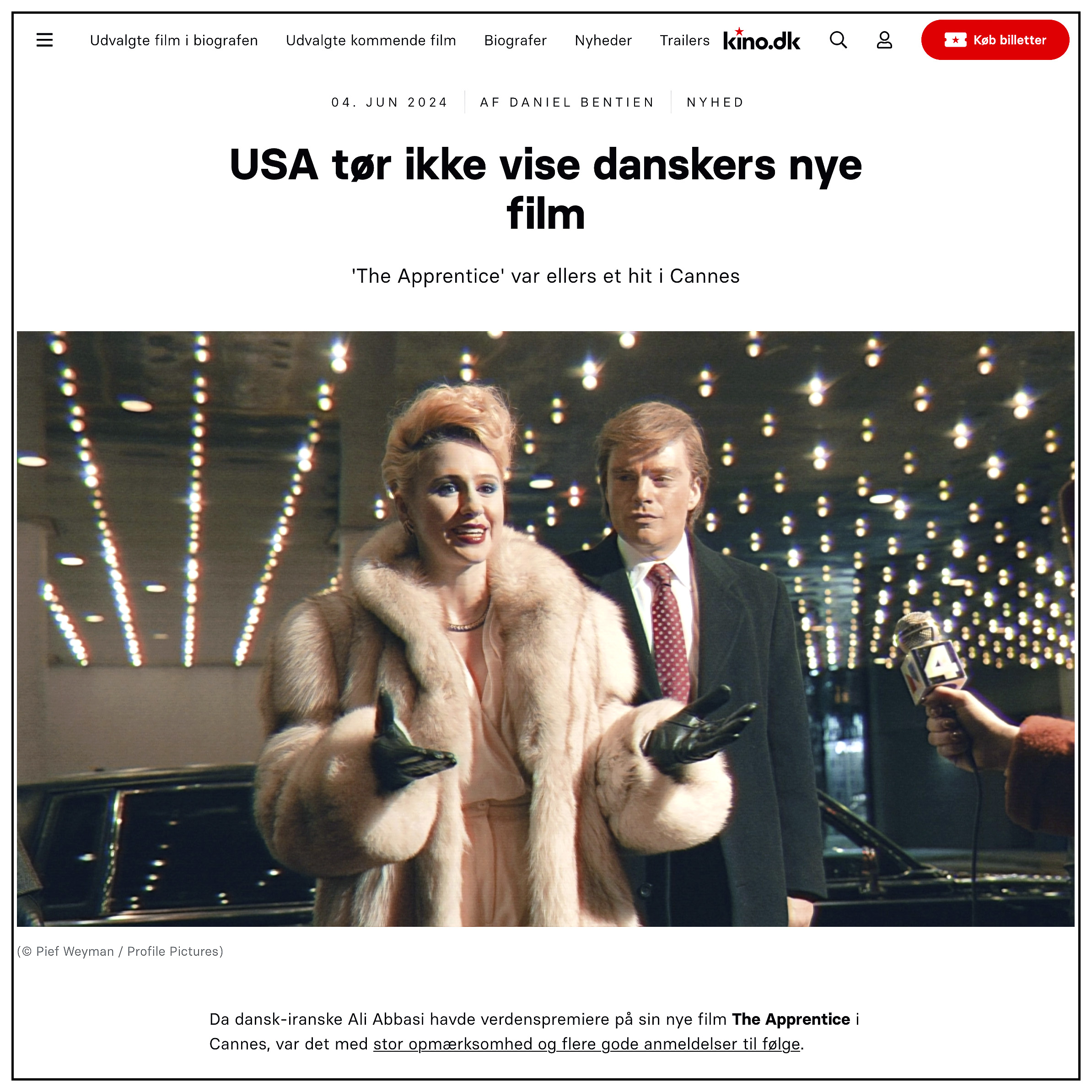Open the search magnifier icon

tap(838, 40)
